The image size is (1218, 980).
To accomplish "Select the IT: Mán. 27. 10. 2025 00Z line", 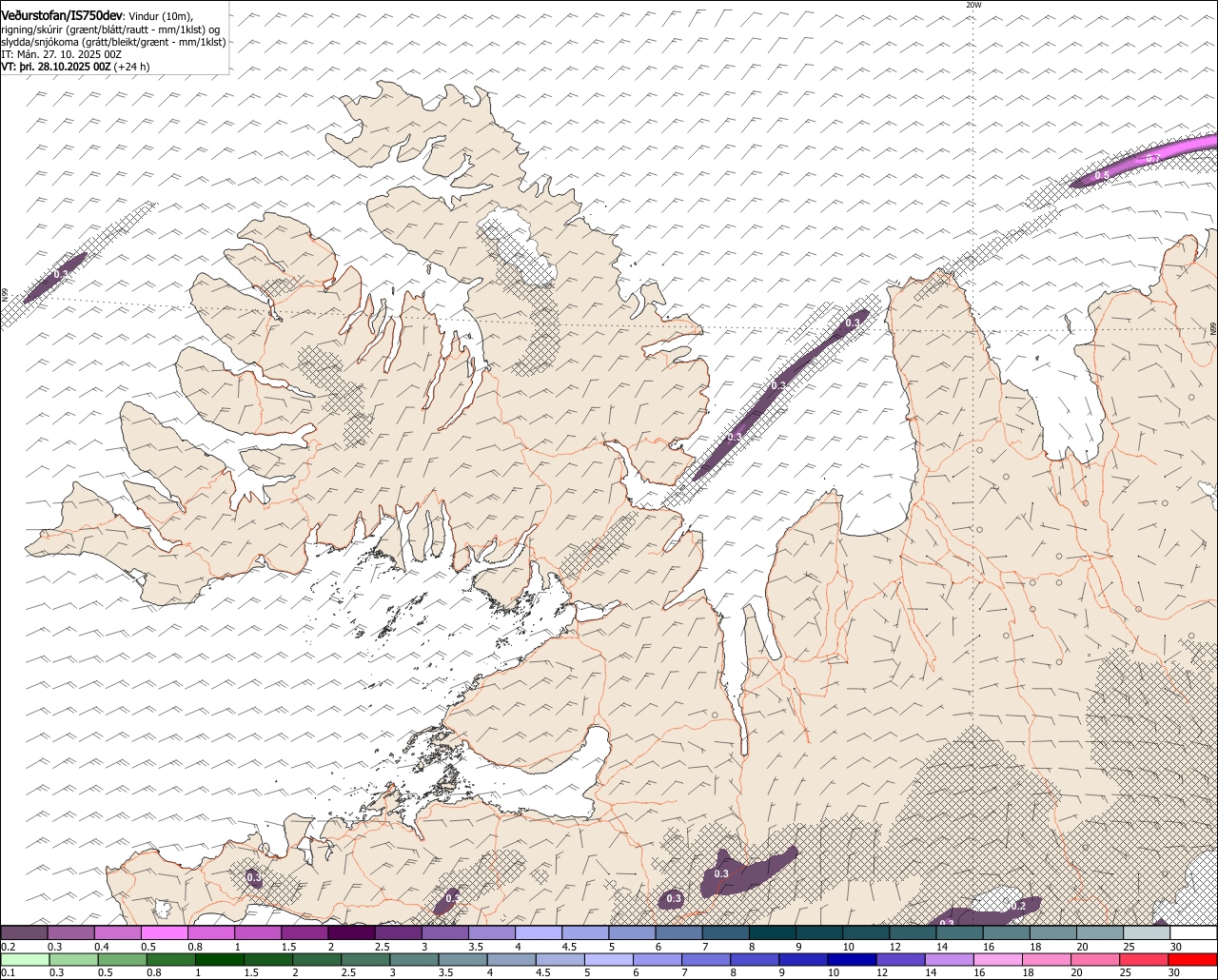I will click(x=61, y=54).
